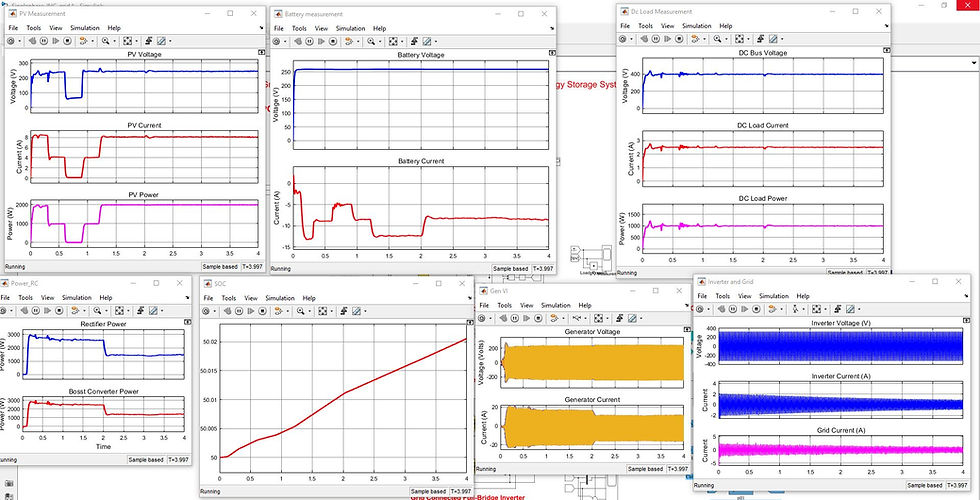Viewport: 980px width, 500px height.
Task: Click zoom Y-axis icon in Inverter and Grid
Action: tap(796, 309)
